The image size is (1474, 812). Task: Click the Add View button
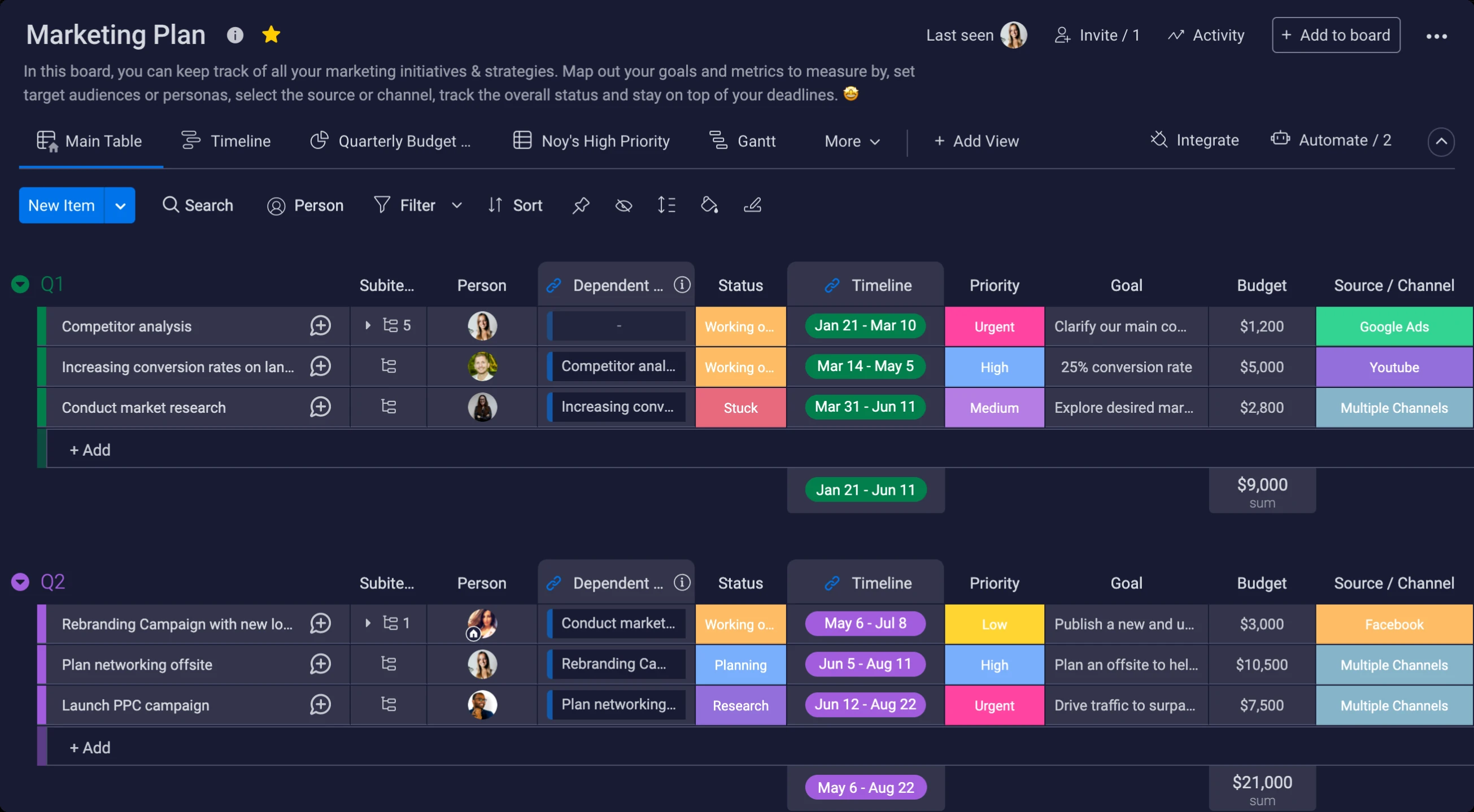pyautogui.click(x=976, y=141)
